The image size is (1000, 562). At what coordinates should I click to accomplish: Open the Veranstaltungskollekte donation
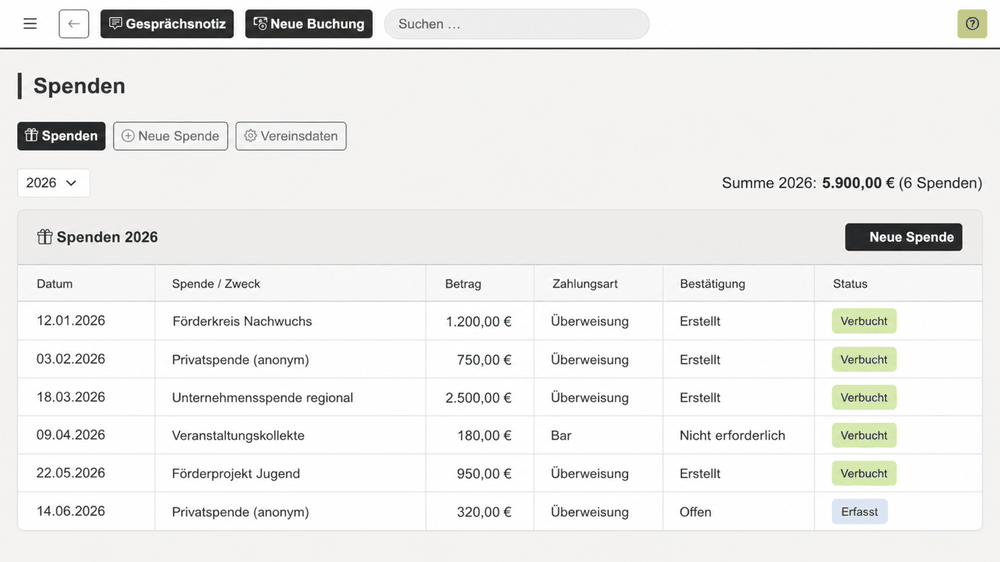[x=238, y=436]
